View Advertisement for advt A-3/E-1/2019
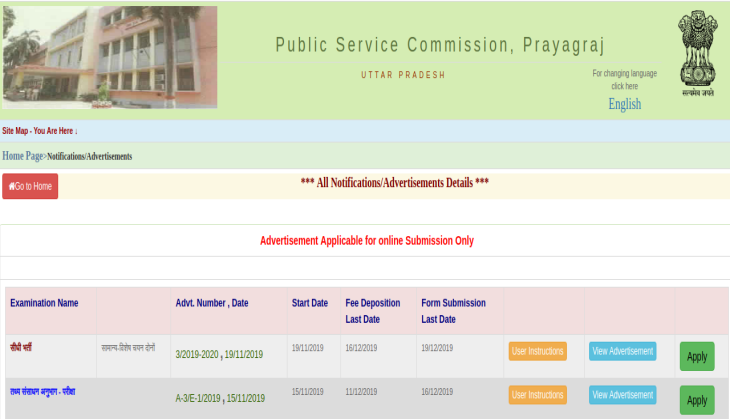This screenshot has height=419, width=730. tap(622, 395)
